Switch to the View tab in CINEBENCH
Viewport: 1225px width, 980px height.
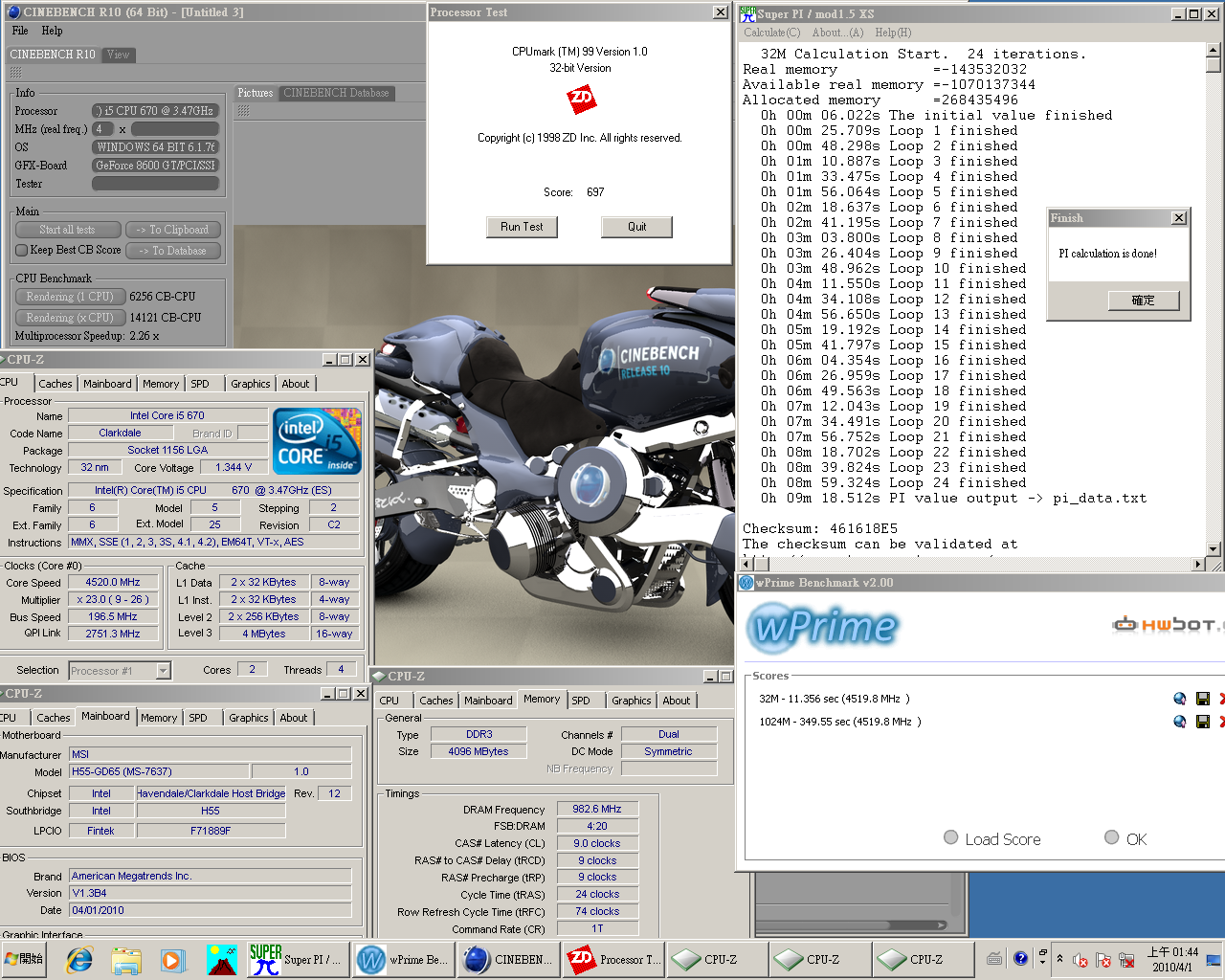point(119,55)
